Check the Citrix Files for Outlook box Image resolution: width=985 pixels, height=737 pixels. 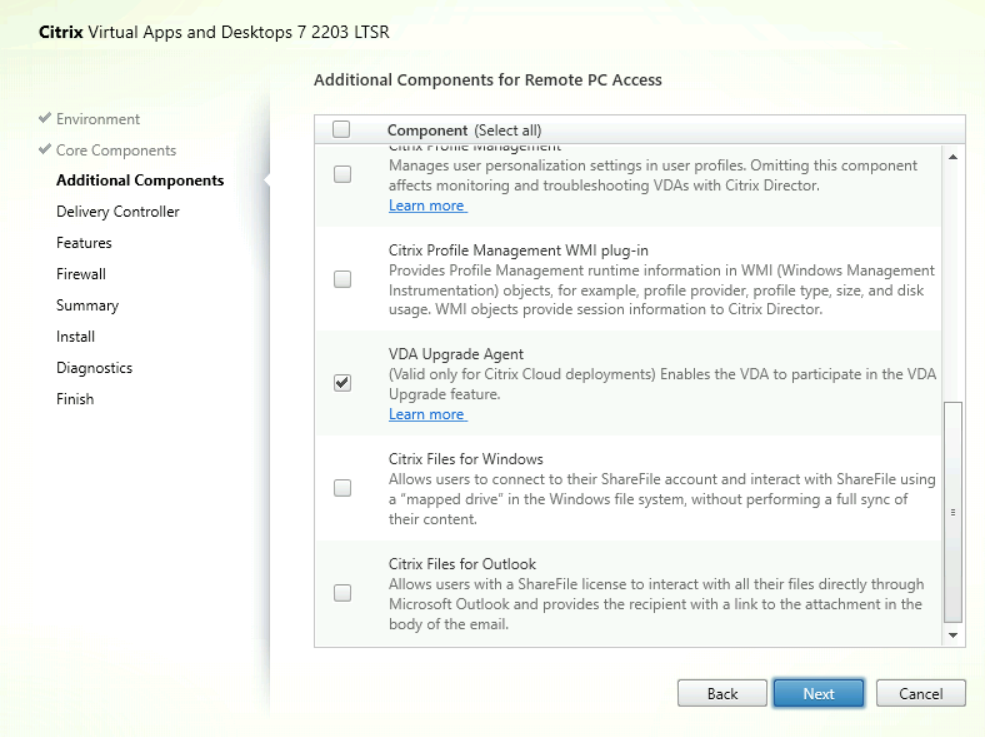[342, 592]
